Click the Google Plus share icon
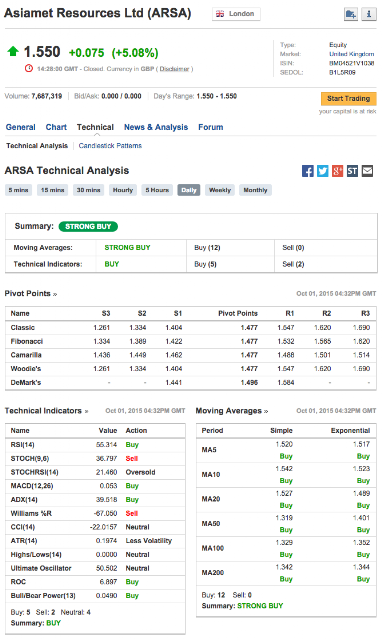The image size is (383, 640). point(337,171)
